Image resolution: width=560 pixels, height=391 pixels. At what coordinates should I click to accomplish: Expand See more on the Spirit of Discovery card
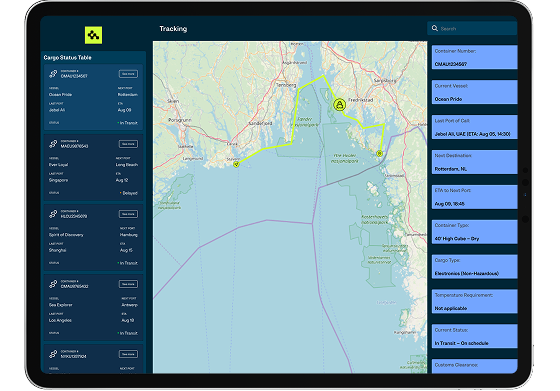pos(128,214)
